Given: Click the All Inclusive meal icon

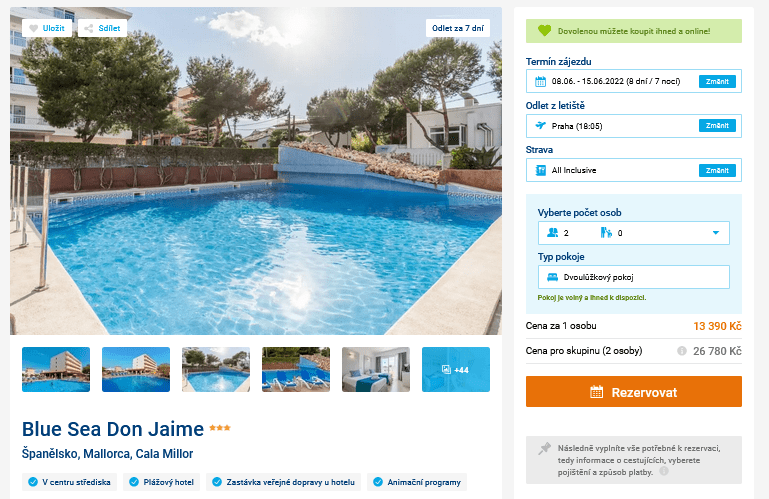Looking at the screenshot, I should coord(540,170).
